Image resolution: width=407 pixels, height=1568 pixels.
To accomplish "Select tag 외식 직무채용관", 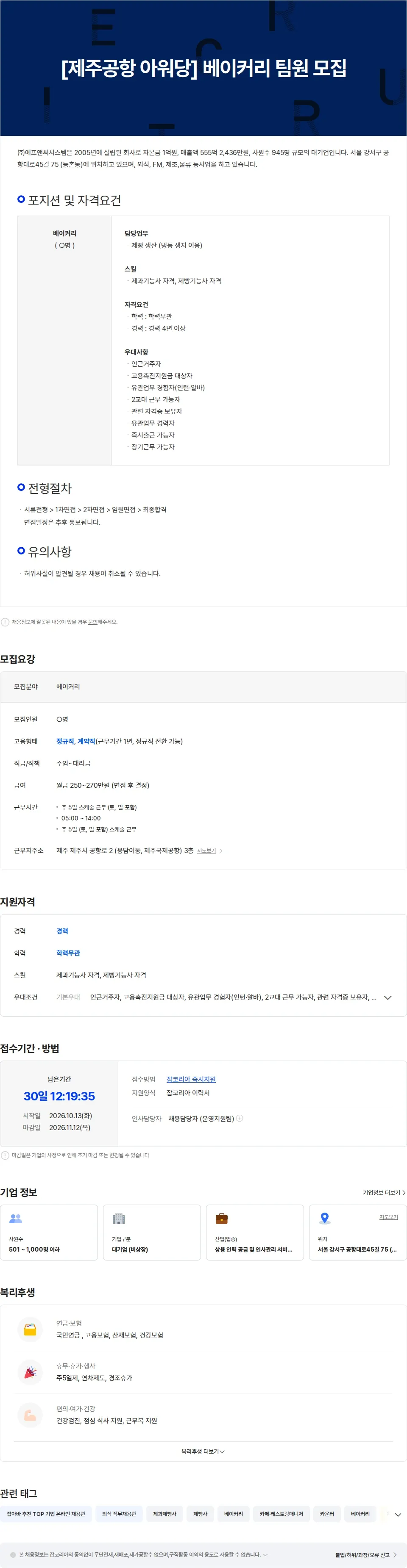I will pos(120,1514).
